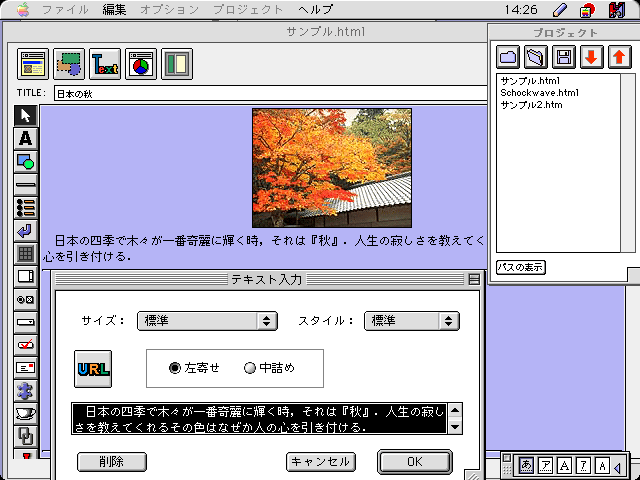Viewport: 640px width, 480px height.
Task: Select the arrow pointer tool
Action: click(x=26, y=116)
